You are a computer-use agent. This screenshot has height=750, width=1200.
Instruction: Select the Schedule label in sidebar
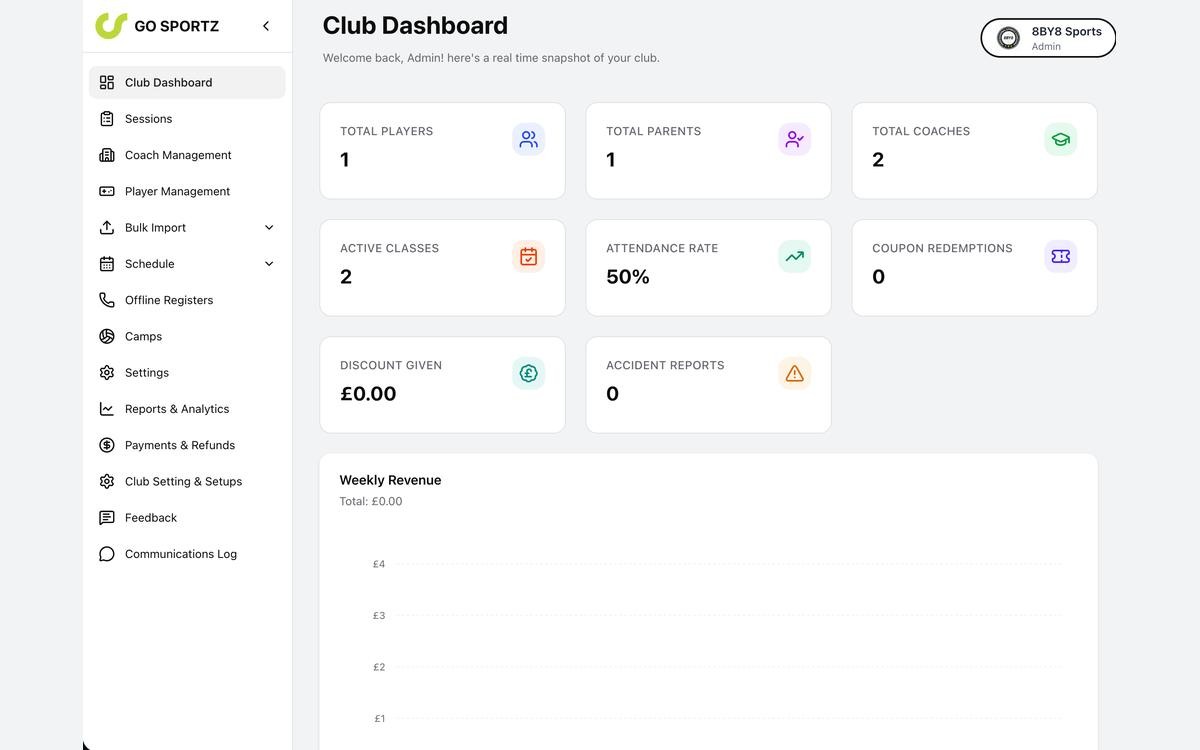[150, 264]
